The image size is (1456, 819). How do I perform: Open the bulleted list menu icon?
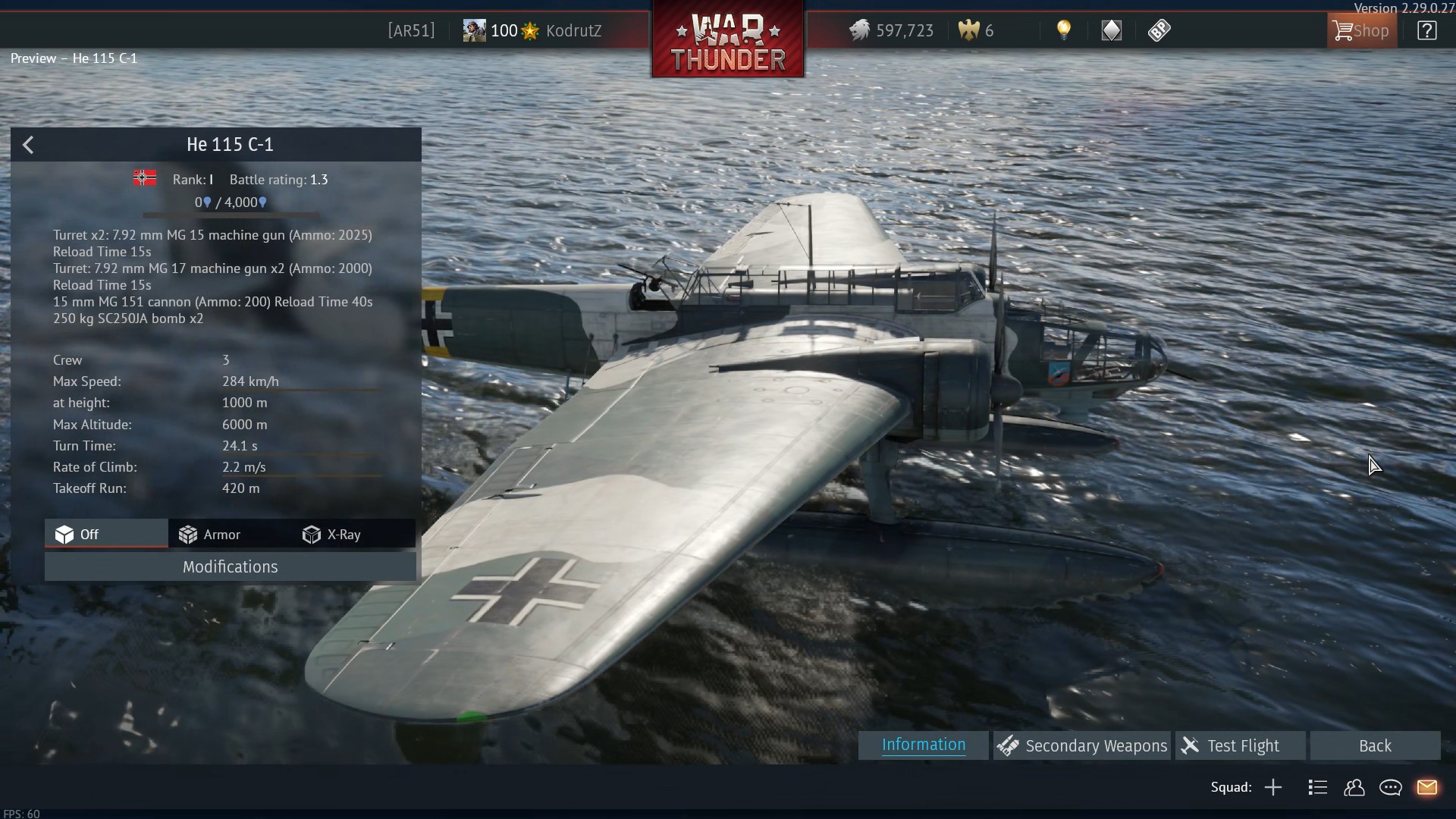(1318, 787)
